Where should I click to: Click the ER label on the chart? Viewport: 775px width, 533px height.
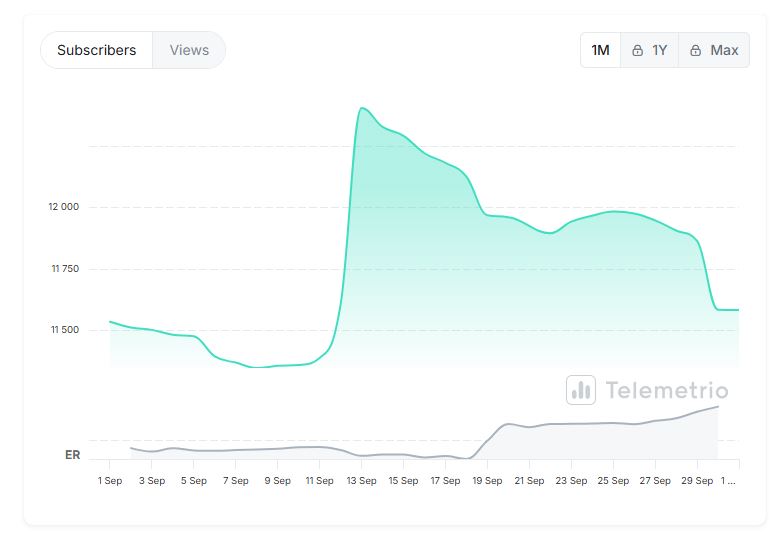(x=72, y=455)
